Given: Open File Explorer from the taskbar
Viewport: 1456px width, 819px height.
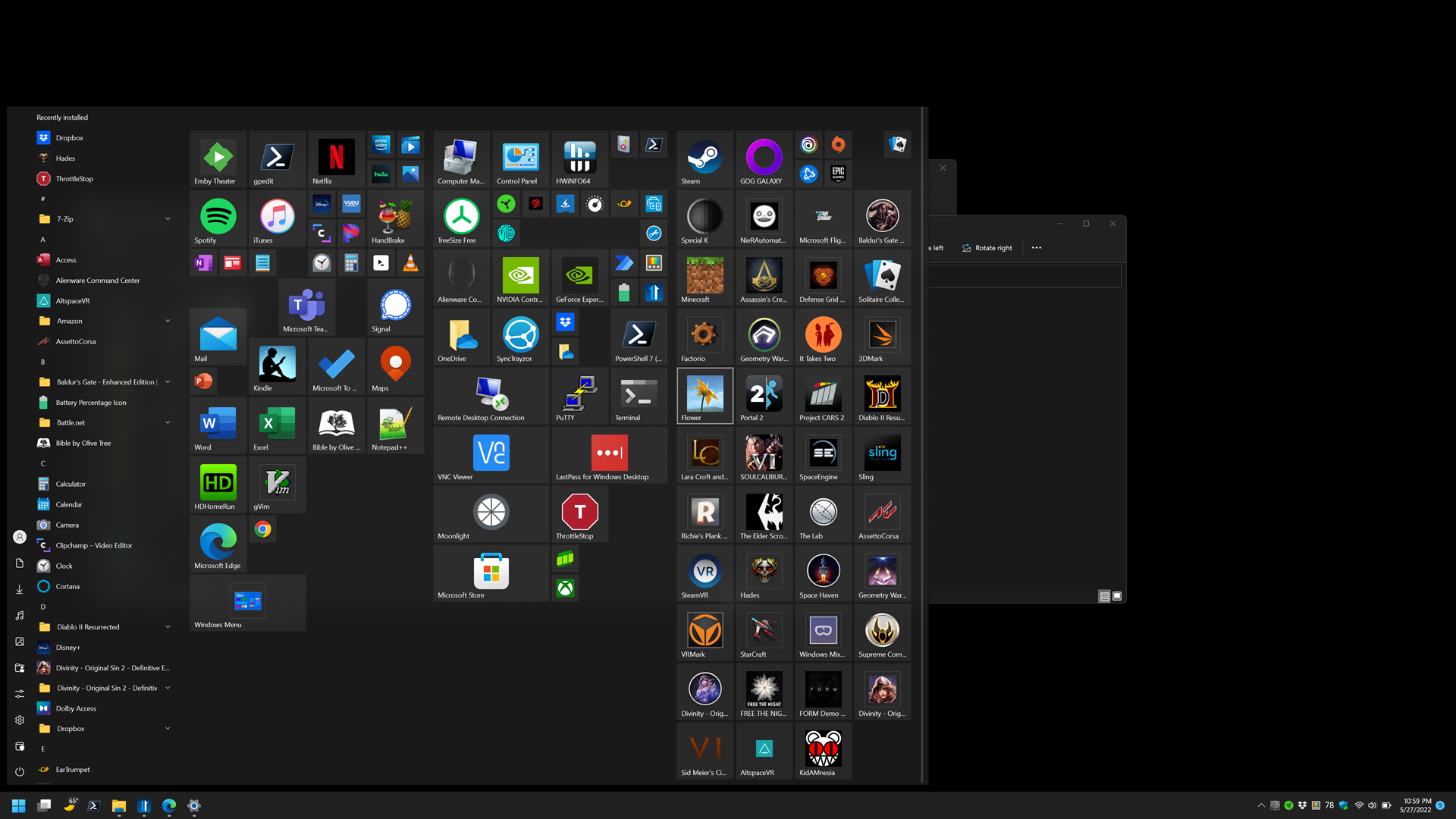Looking at the screenshot, I should (119, 805).
